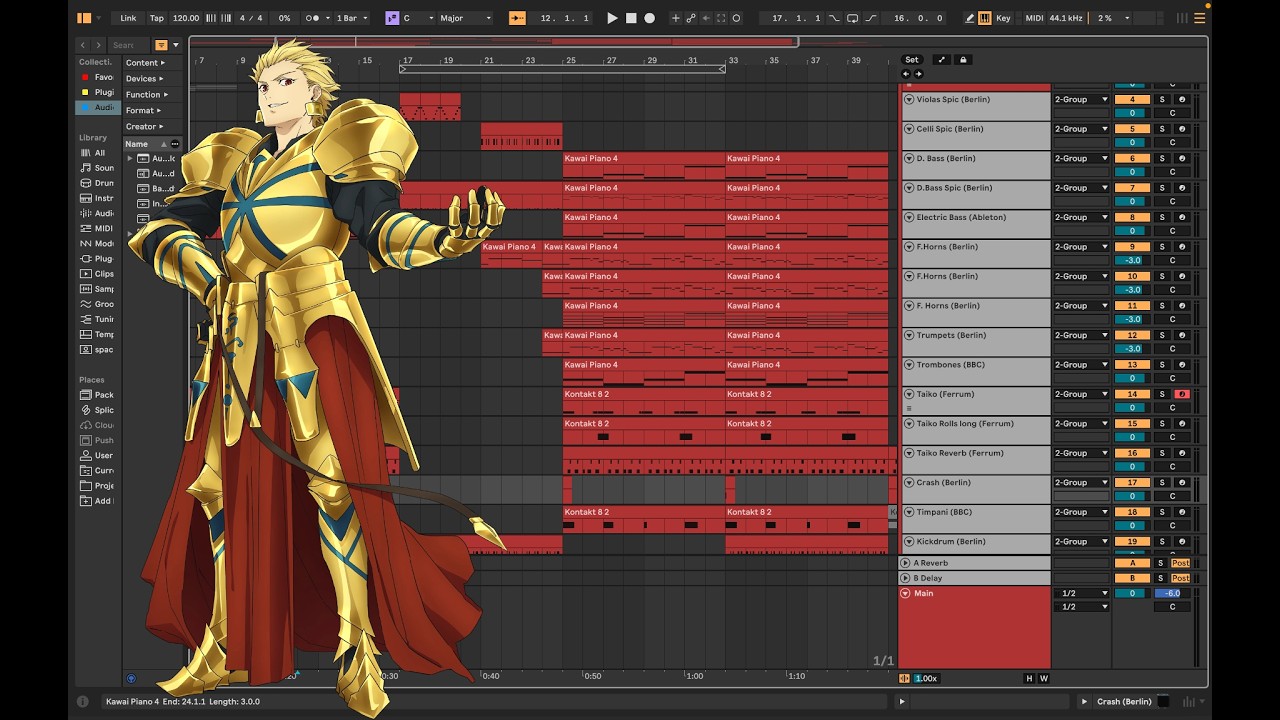This screenshot has height=720, width=1280.
Task: Disarm the Taiko (Ferrum) record button
Action: pyautogui.click(x=1181, y=395)
